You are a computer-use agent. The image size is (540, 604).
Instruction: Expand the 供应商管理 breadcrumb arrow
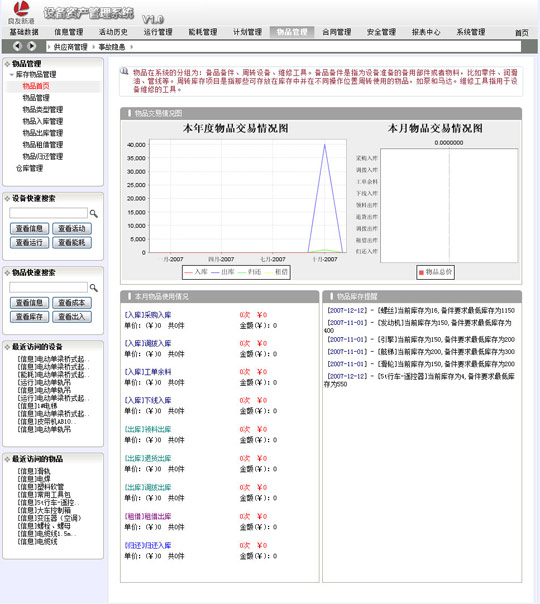point(94,47)
